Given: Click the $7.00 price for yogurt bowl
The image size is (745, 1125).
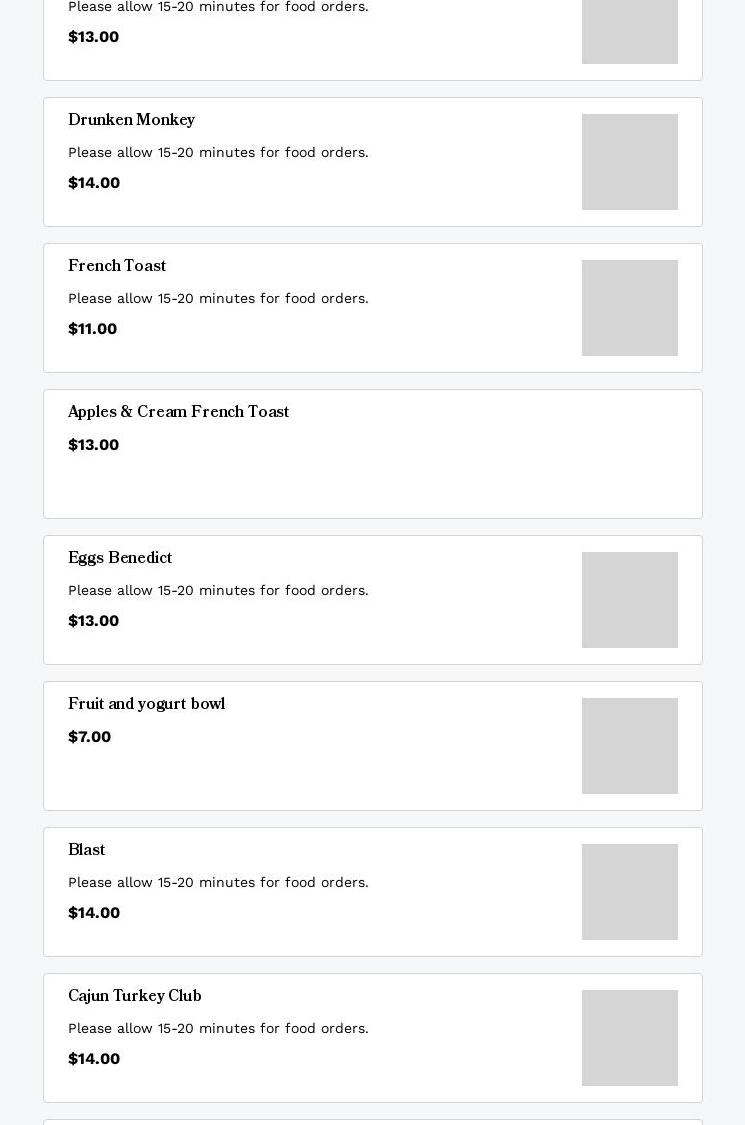Looking at the screenshot, I should click(89, 737).
